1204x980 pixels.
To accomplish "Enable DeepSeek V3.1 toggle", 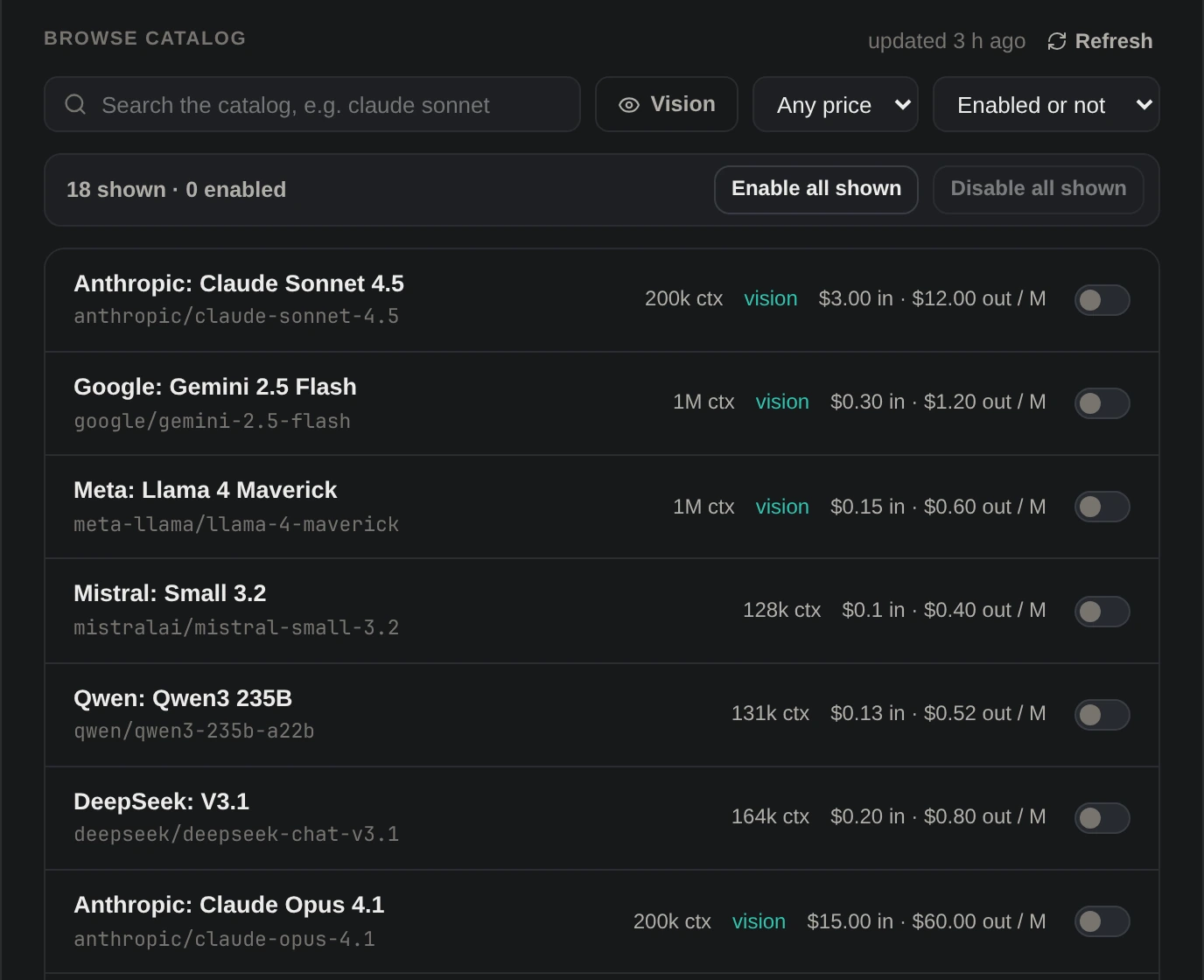I will click(x=1102, y=818).
